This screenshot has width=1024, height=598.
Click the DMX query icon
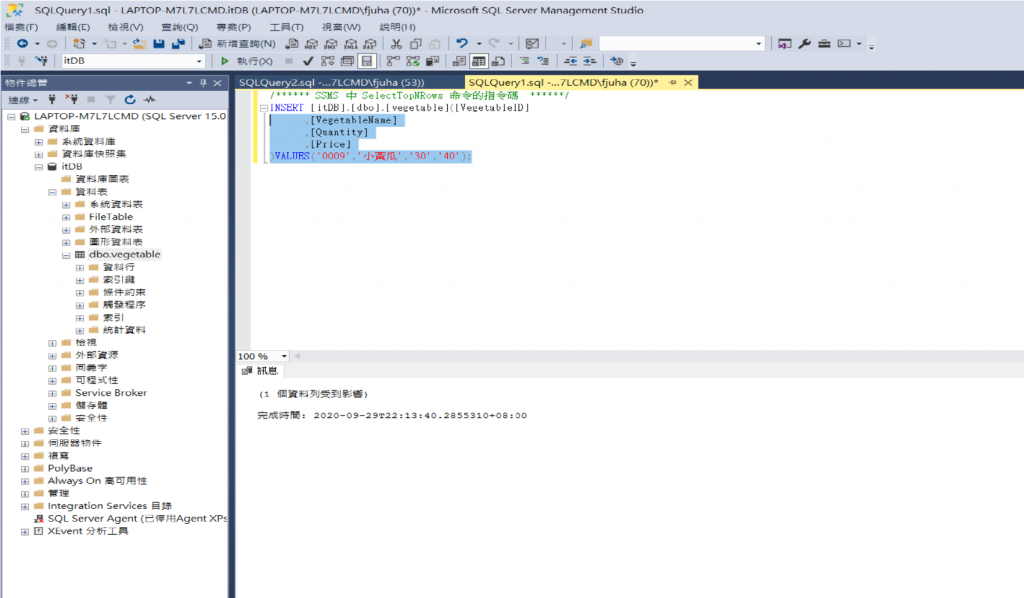(x=331, y=44)
